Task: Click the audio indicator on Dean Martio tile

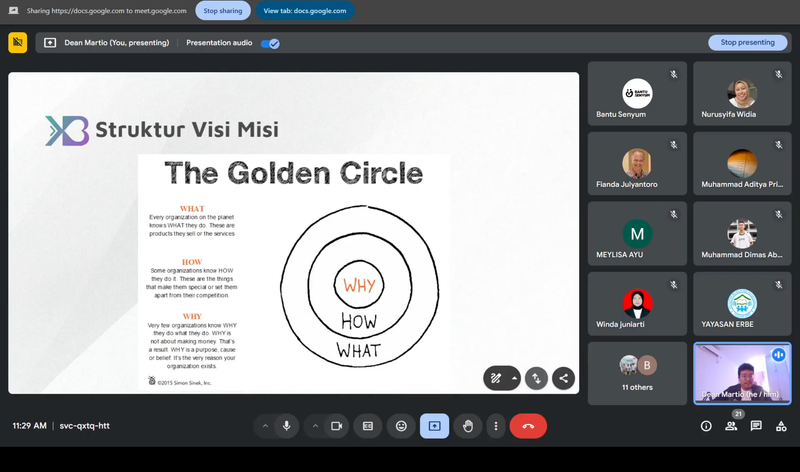Action: pyautogui.click(x=779, y=354)
